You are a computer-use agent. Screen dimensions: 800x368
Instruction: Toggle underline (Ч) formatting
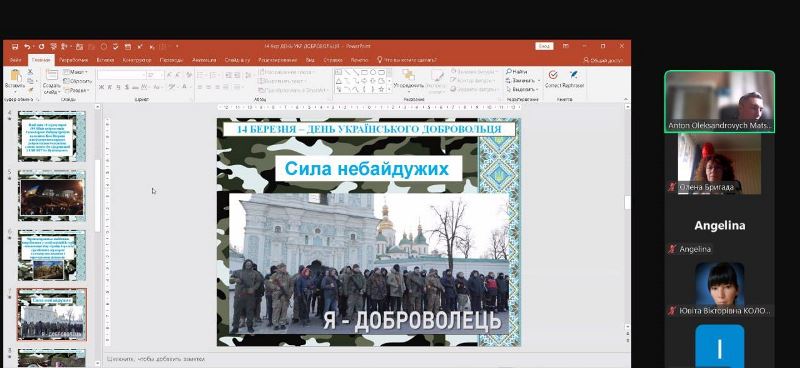118,87
